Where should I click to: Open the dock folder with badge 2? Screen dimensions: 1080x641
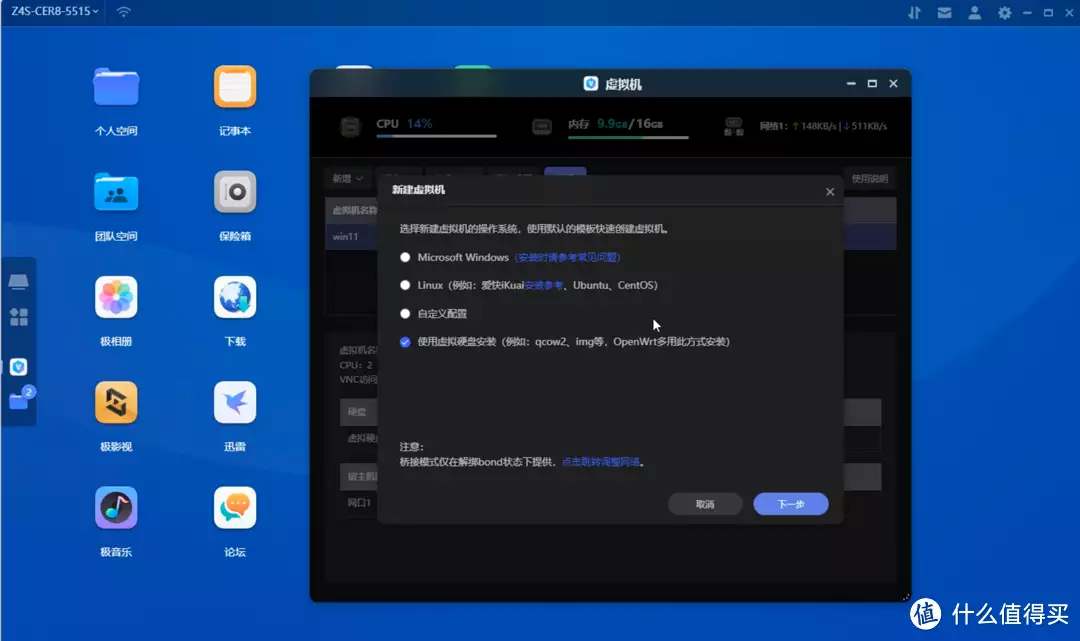pyautogui.click(x=20, y=399)
